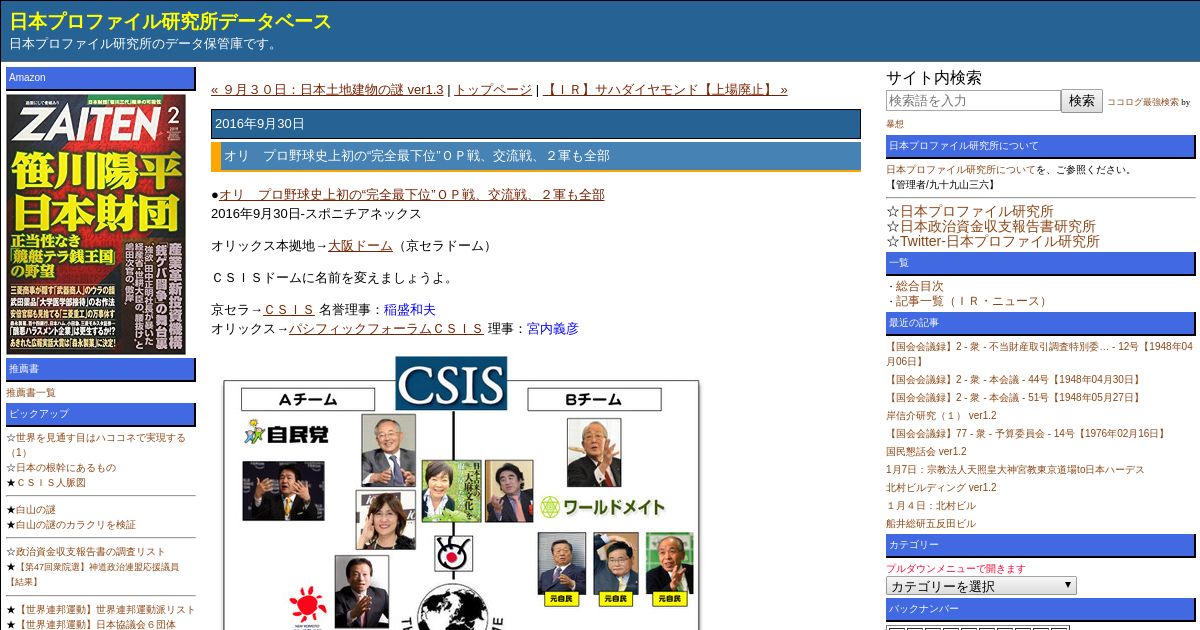
Task: Click the Aチーム label in the diagram
Action: pyautogui.click(x=308, y=399)
